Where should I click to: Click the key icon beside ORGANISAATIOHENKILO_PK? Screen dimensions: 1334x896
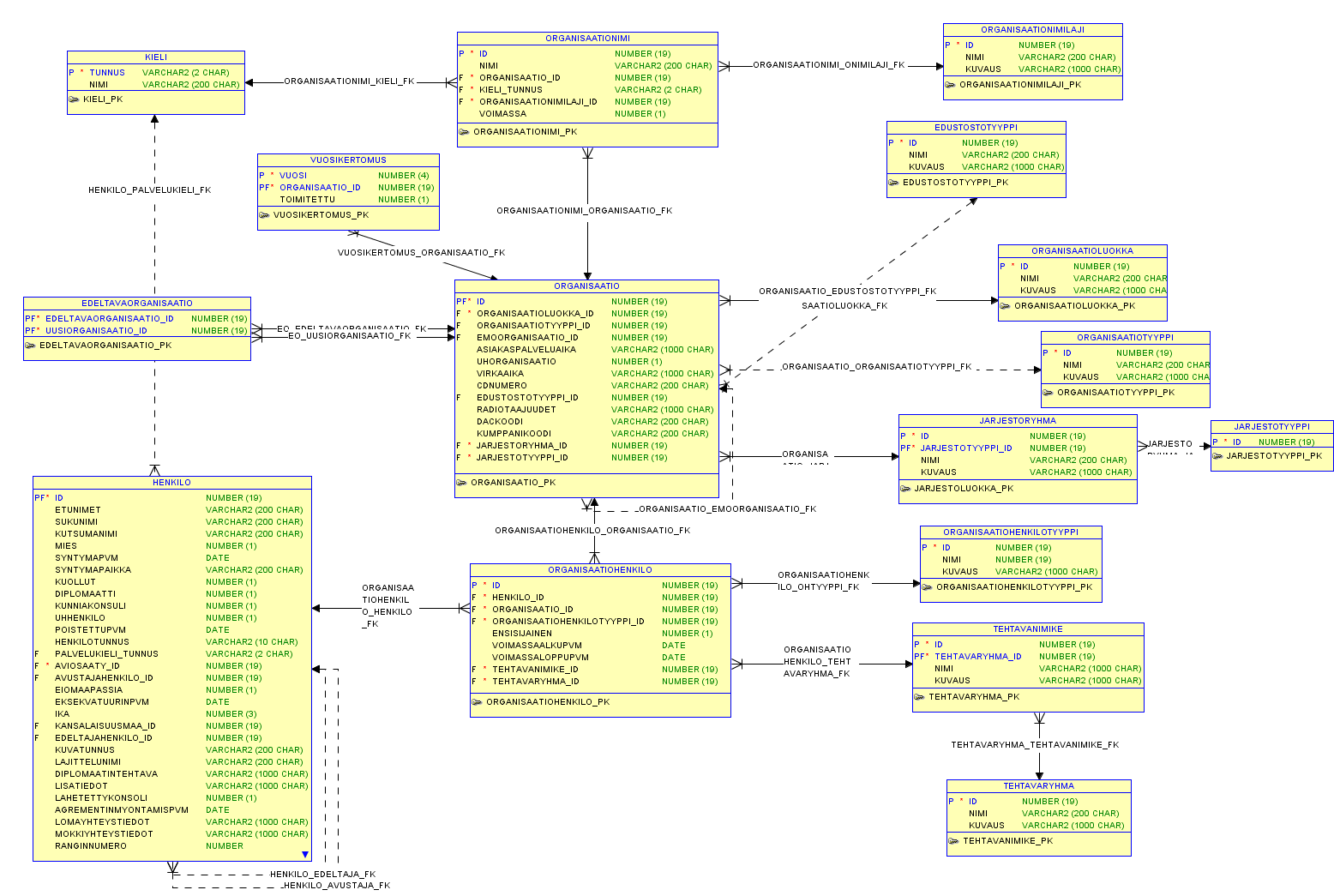coord(477,702)
